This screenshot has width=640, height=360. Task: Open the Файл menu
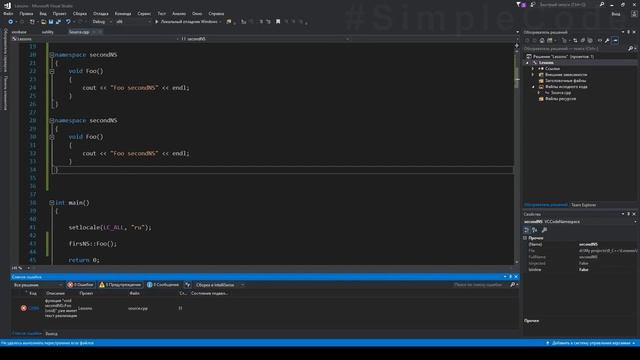[x=8, y=13]
